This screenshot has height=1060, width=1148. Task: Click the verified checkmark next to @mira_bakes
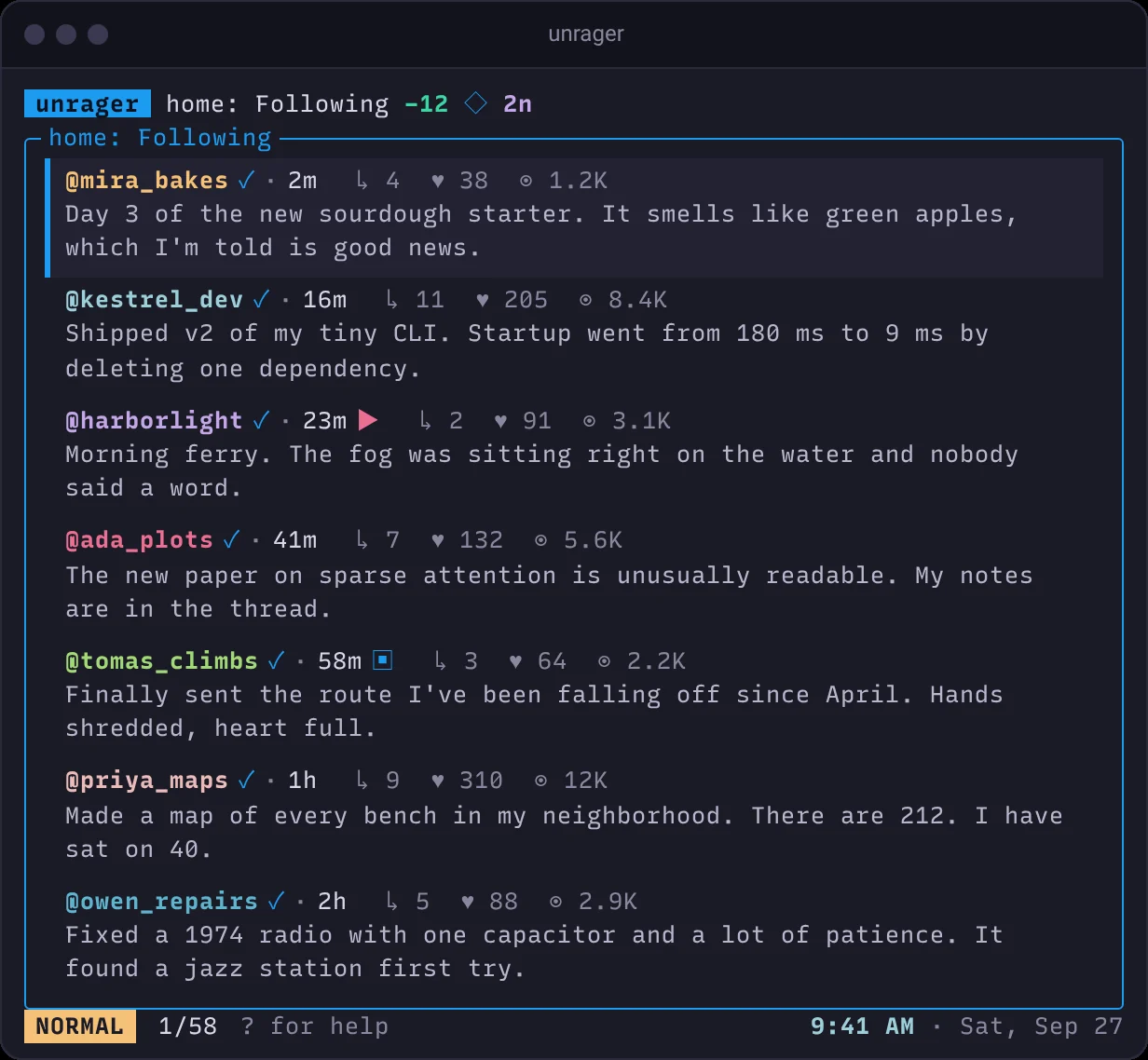245,180
